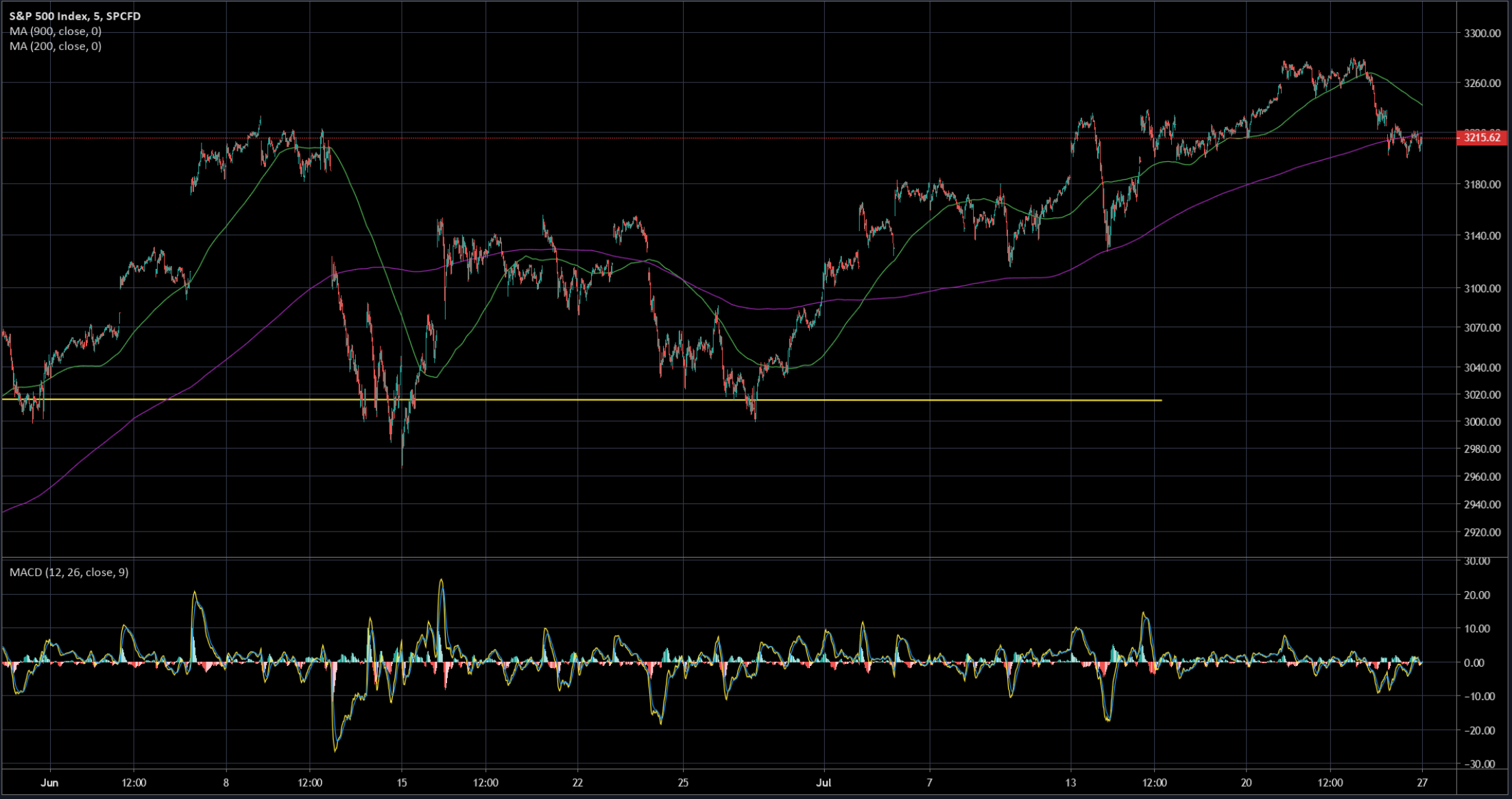Image resolution: width=1512 pixels, height=799 pixels.
Task: Click the red 3215.62 current price label
Action: 1482,137
